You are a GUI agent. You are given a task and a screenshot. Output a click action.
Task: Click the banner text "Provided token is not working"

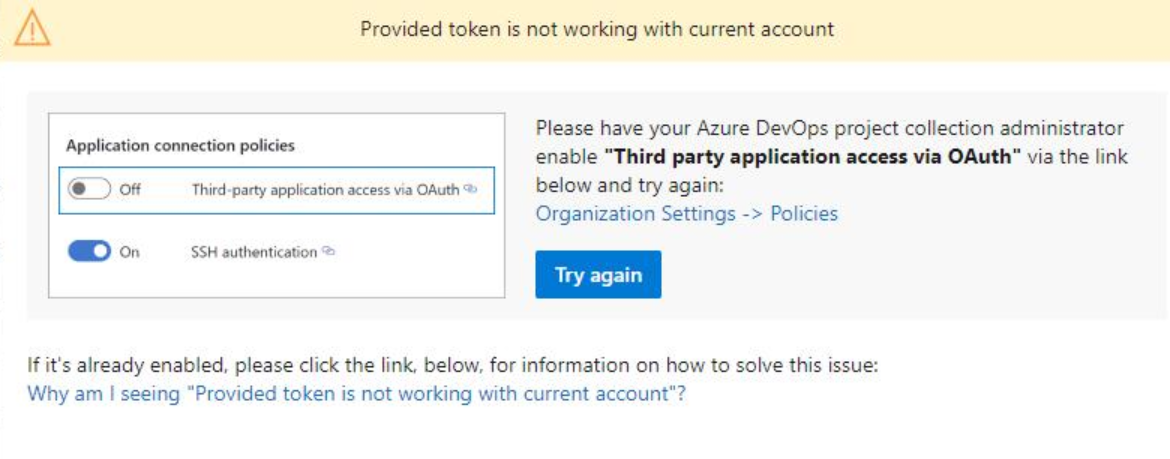click(597, 30)
